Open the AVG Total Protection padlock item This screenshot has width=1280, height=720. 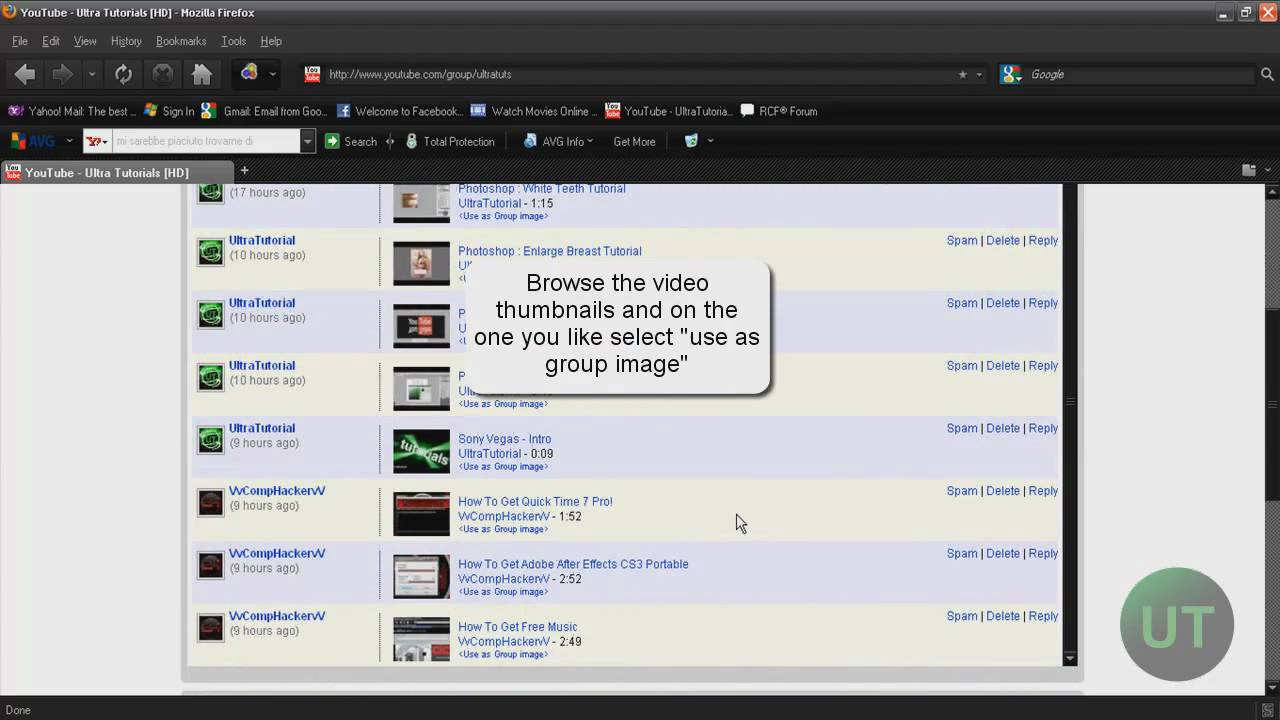tap(449, 141)
